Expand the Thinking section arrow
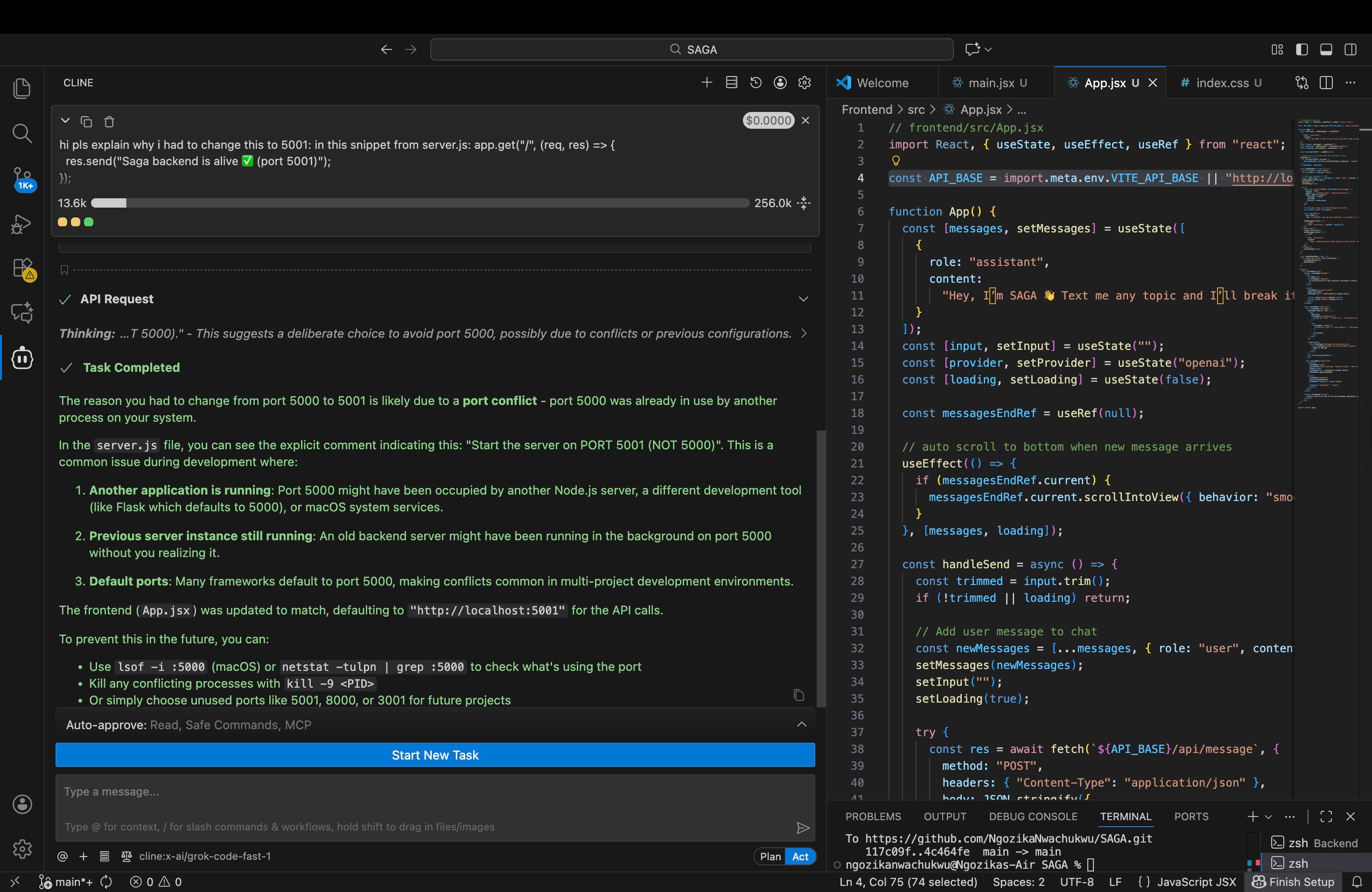Image resolution: width=1372 pixels, height=892 pixels. point(804,334)
